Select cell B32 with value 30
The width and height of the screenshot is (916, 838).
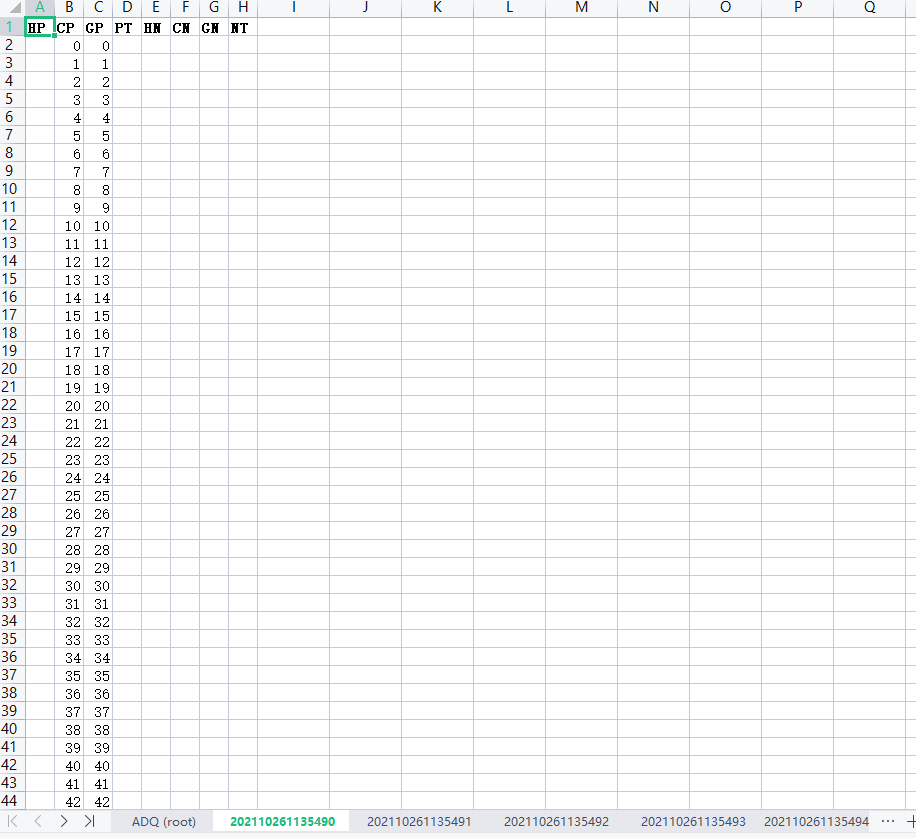click(x=69, y=586)
